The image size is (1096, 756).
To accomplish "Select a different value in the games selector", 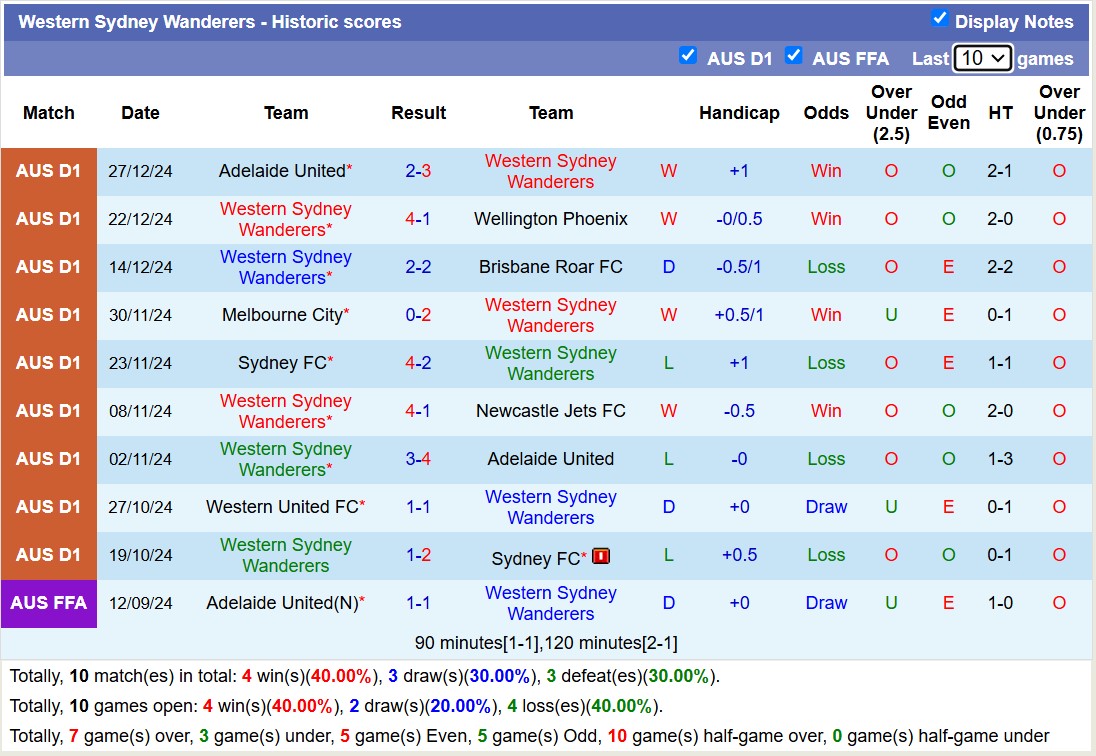I will (x=983, y=58).
